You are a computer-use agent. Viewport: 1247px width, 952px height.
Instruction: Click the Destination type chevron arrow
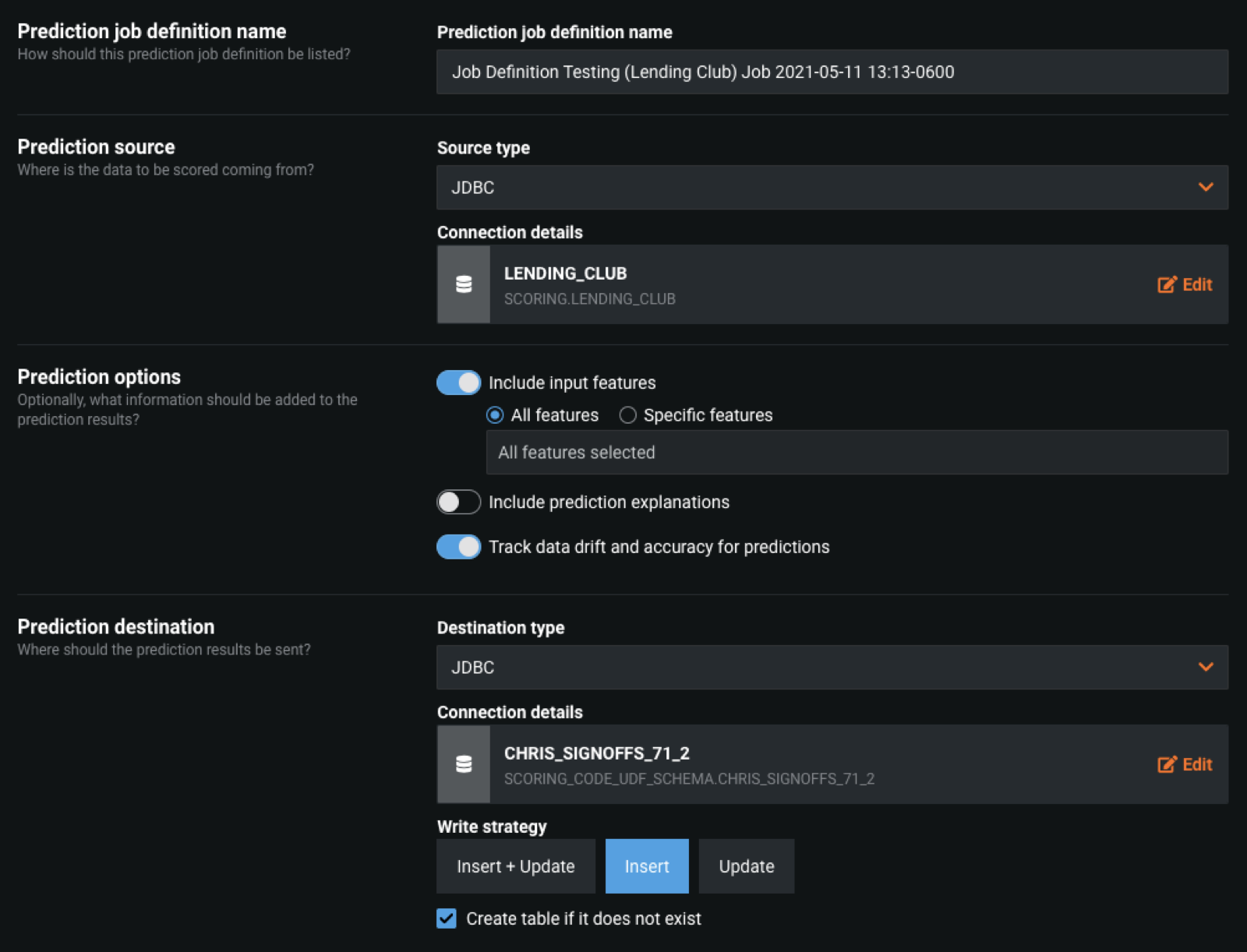(1206, 667)
